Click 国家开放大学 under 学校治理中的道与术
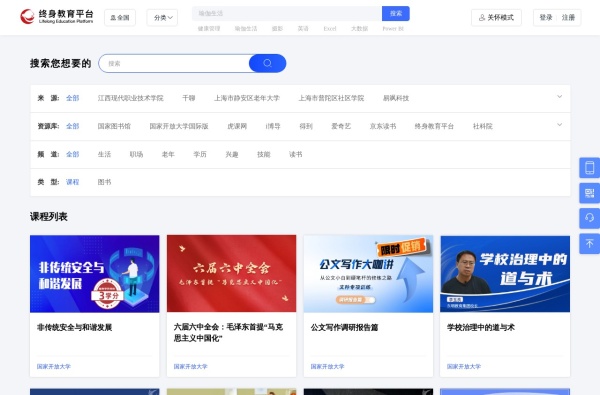600x395 pixels. pos(464,367)
